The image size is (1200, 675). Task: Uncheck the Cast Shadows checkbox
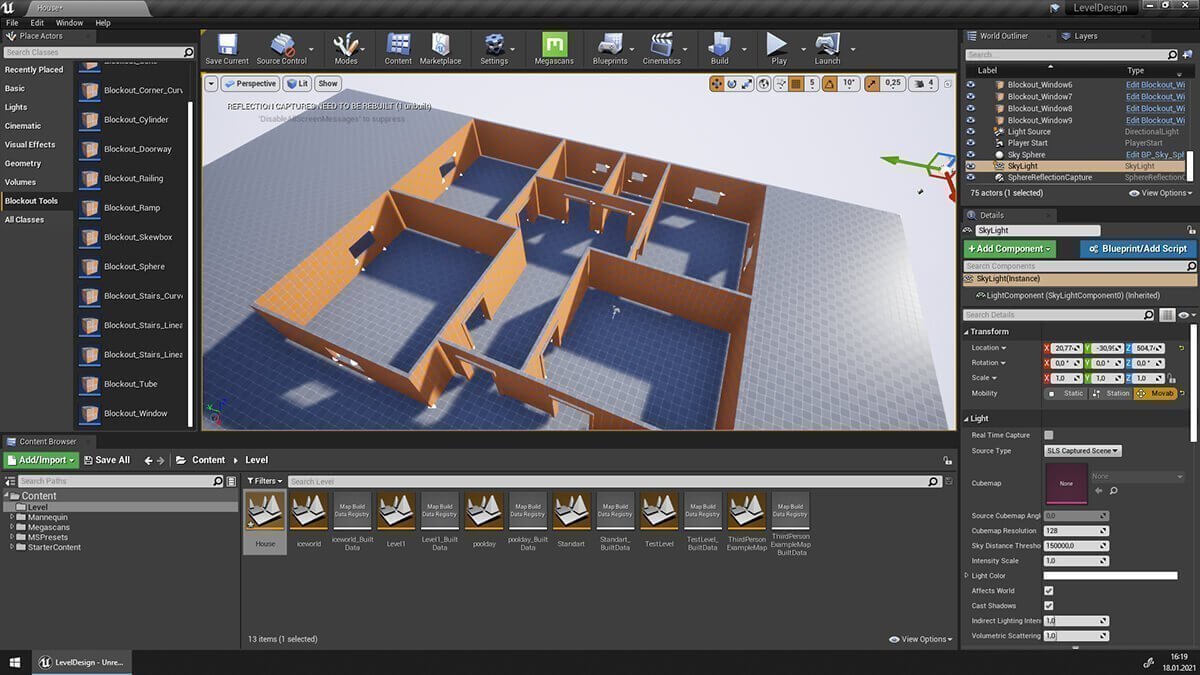click(1049, 606)
